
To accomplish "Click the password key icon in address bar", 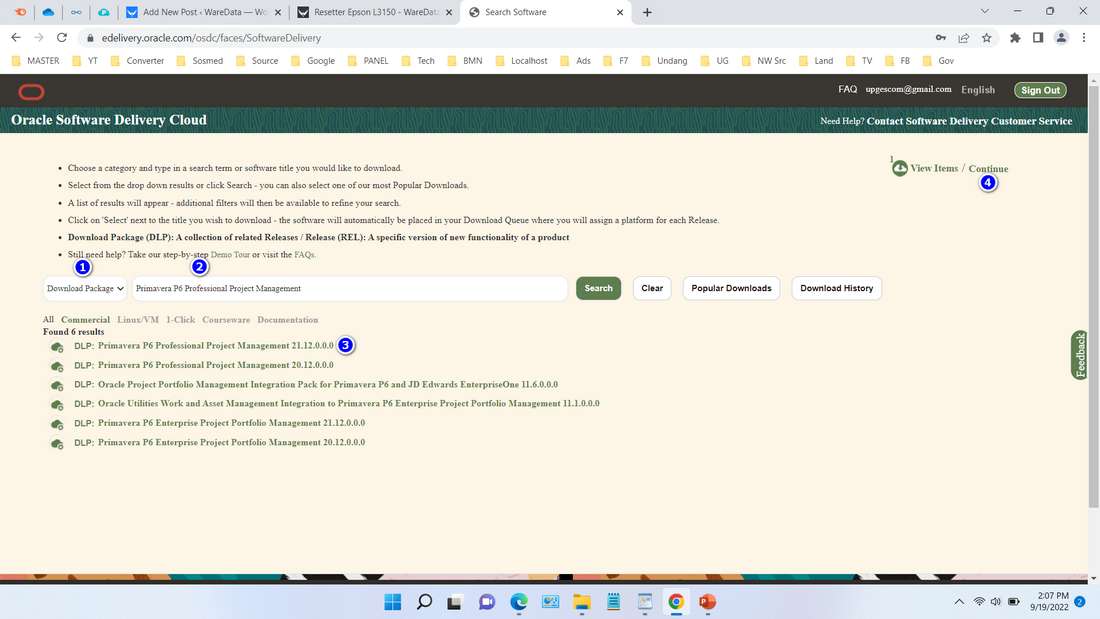I will 940,37.
